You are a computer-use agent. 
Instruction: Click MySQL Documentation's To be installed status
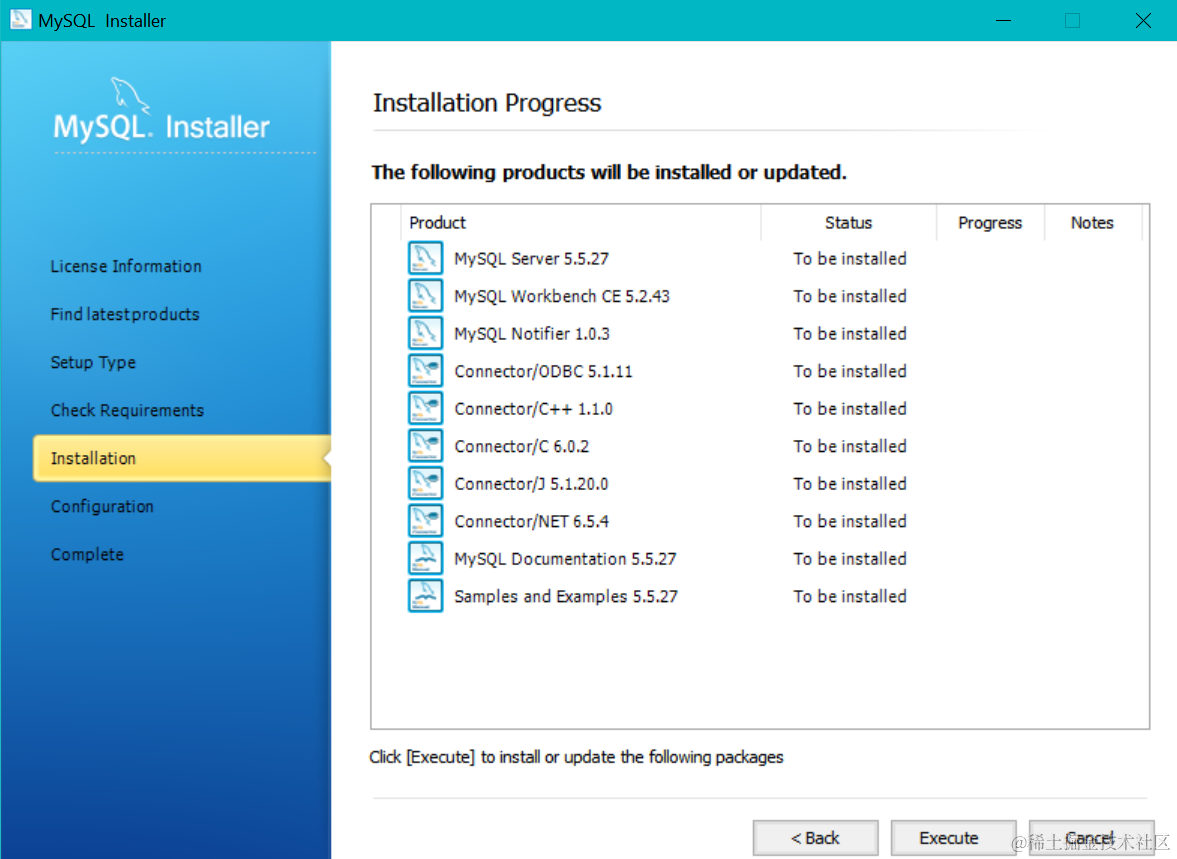click(x=850, y=559)
